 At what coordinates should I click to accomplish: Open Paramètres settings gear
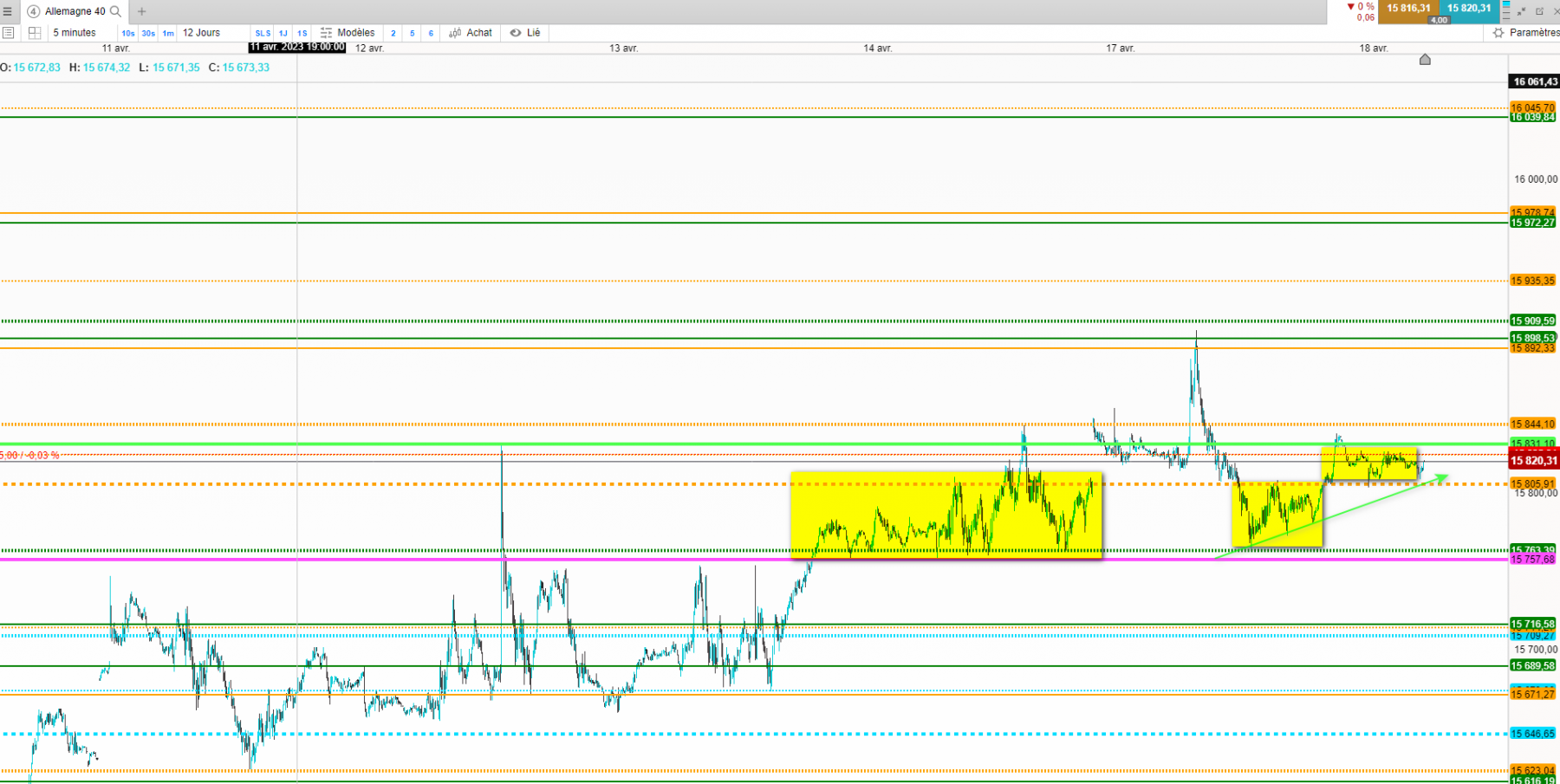tap(1525, 33)
